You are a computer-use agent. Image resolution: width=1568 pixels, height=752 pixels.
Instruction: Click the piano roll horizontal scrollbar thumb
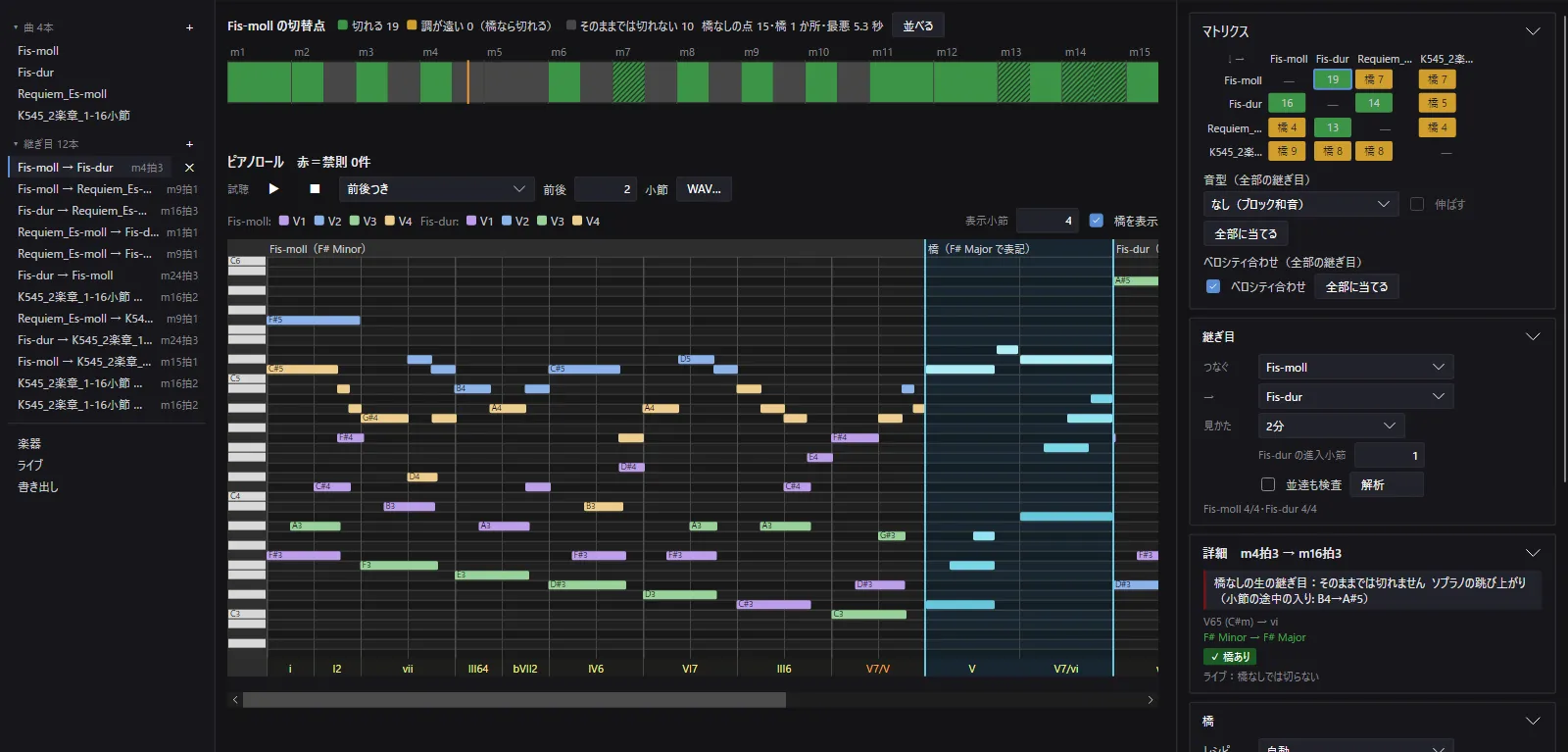pos(514,700)
